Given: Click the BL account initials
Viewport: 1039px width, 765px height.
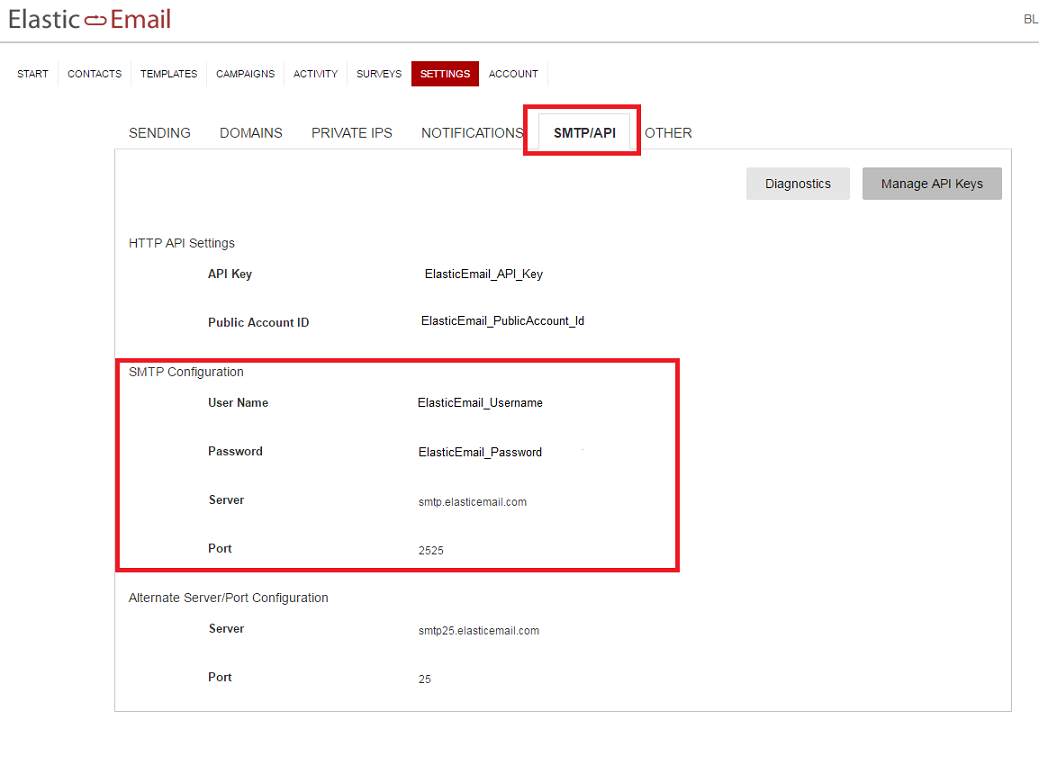Looking at the screenshot, I should point(1030,18).
